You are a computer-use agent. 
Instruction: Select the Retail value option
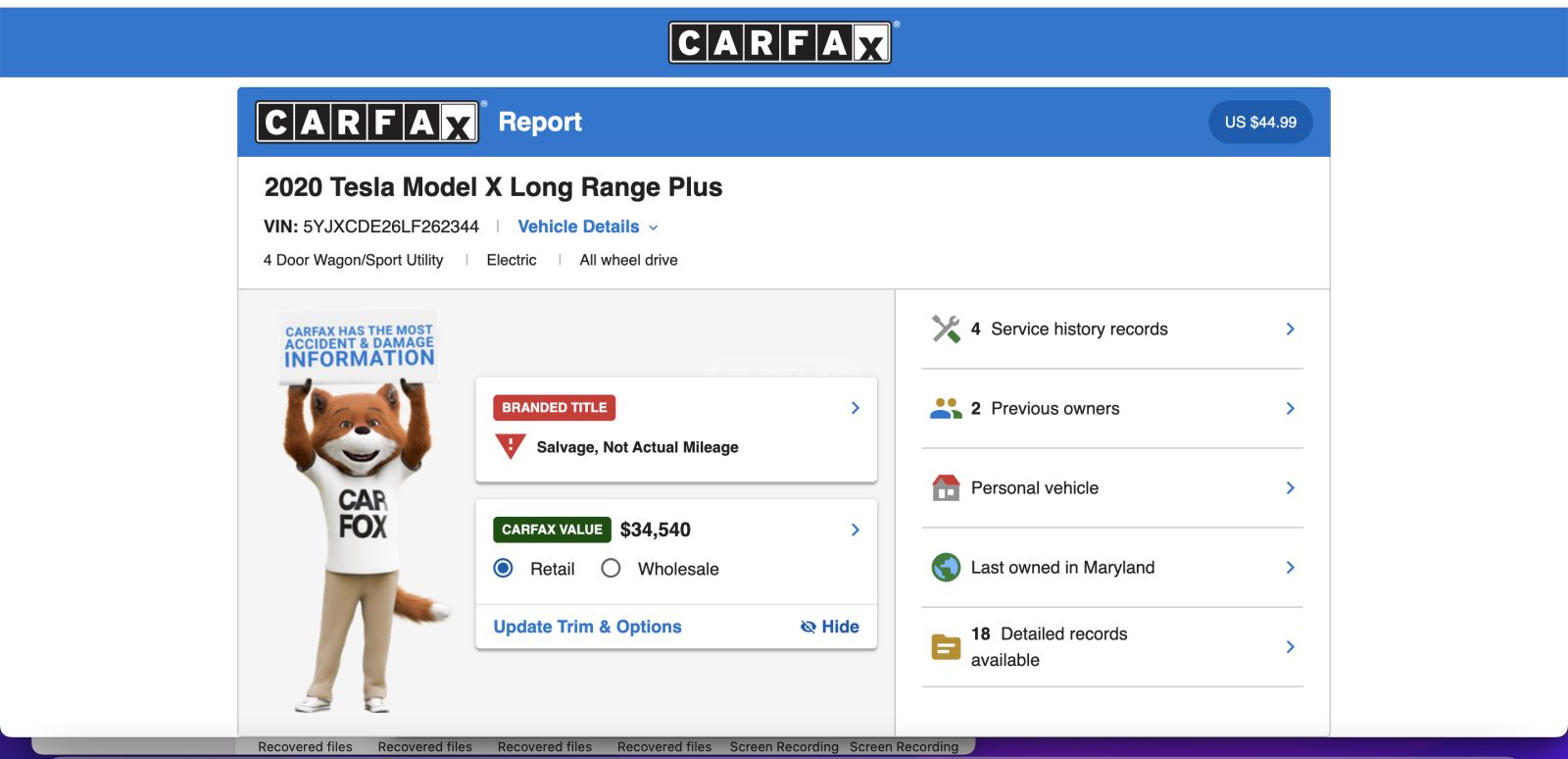point(504,569)
